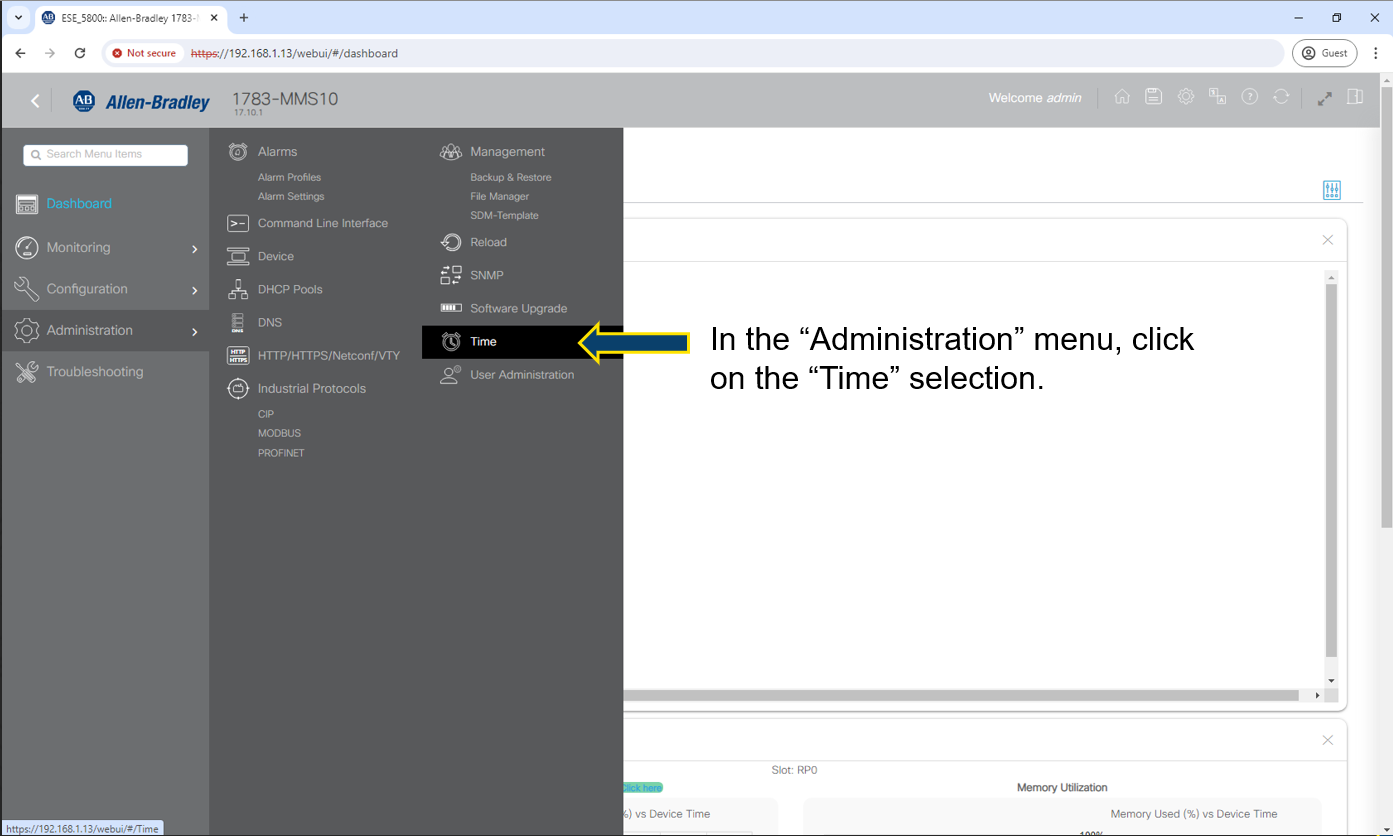Viewport: 1393px width, 836px height.
Task: Open Backup & Restore under Management
Action: click(x=510, y=177)
